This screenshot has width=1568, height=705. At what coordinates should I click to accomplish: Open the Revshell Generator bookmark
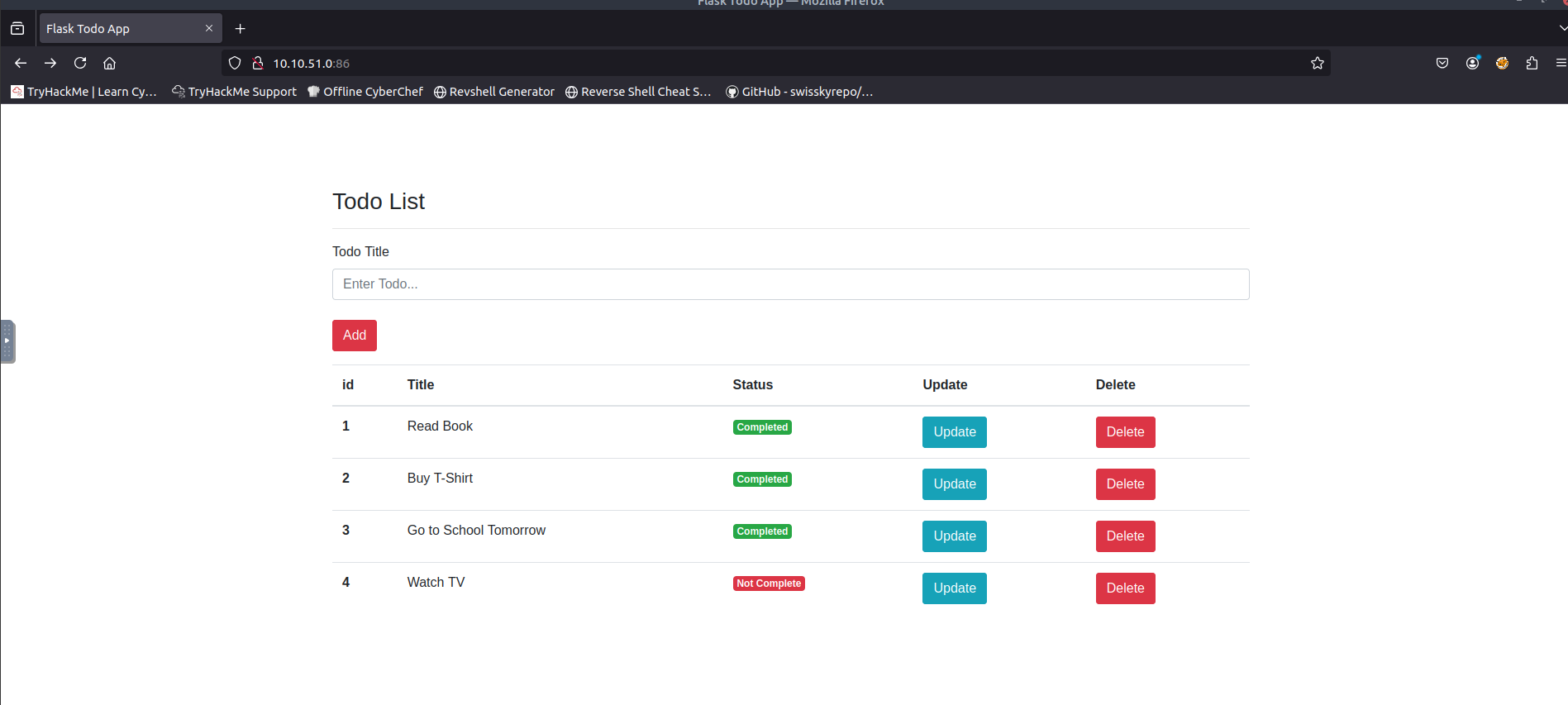click(494, 92)
